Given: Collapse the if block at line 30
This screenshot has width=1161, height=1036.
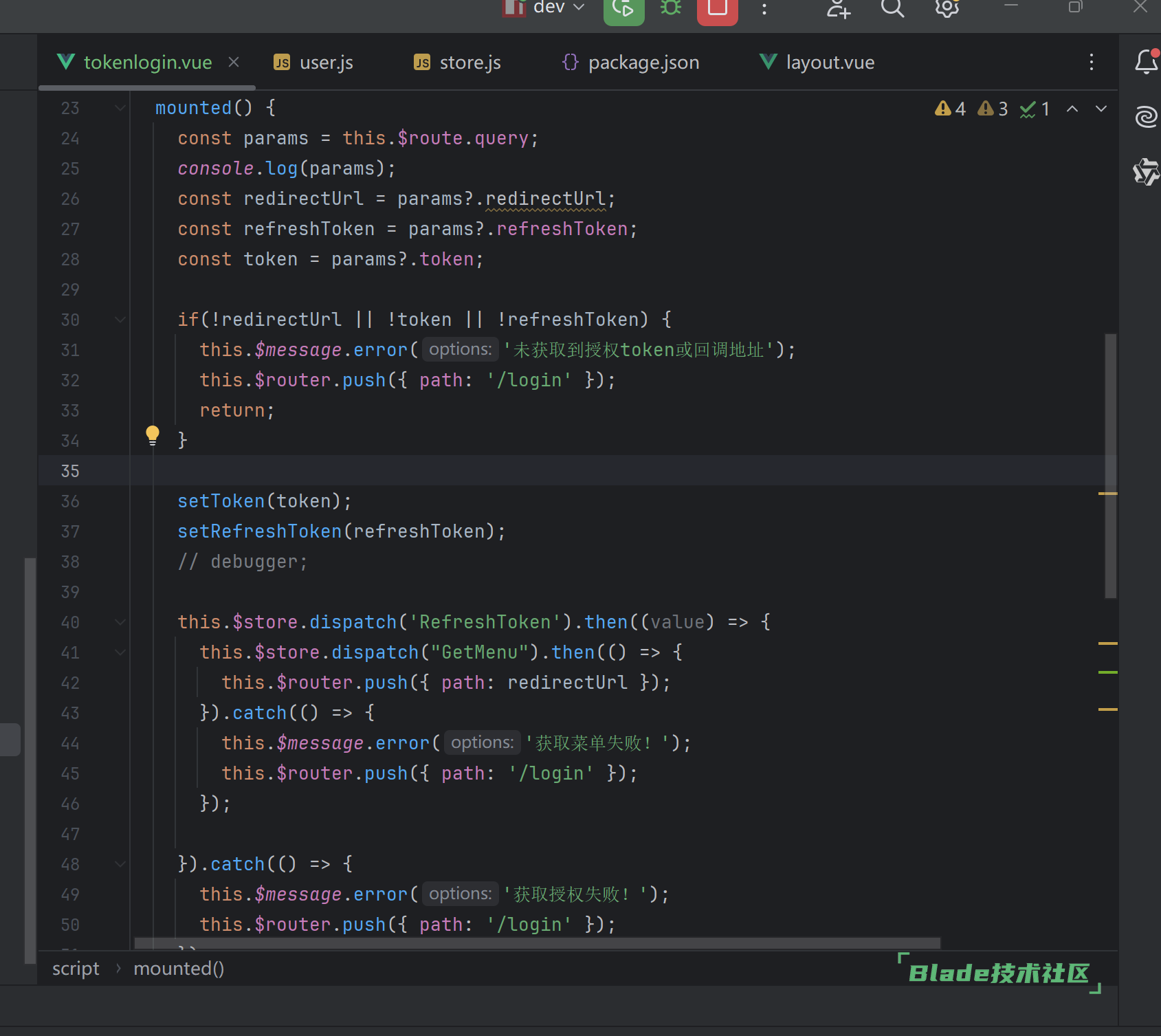Looking at the screenshot, I should click(120, 320).
